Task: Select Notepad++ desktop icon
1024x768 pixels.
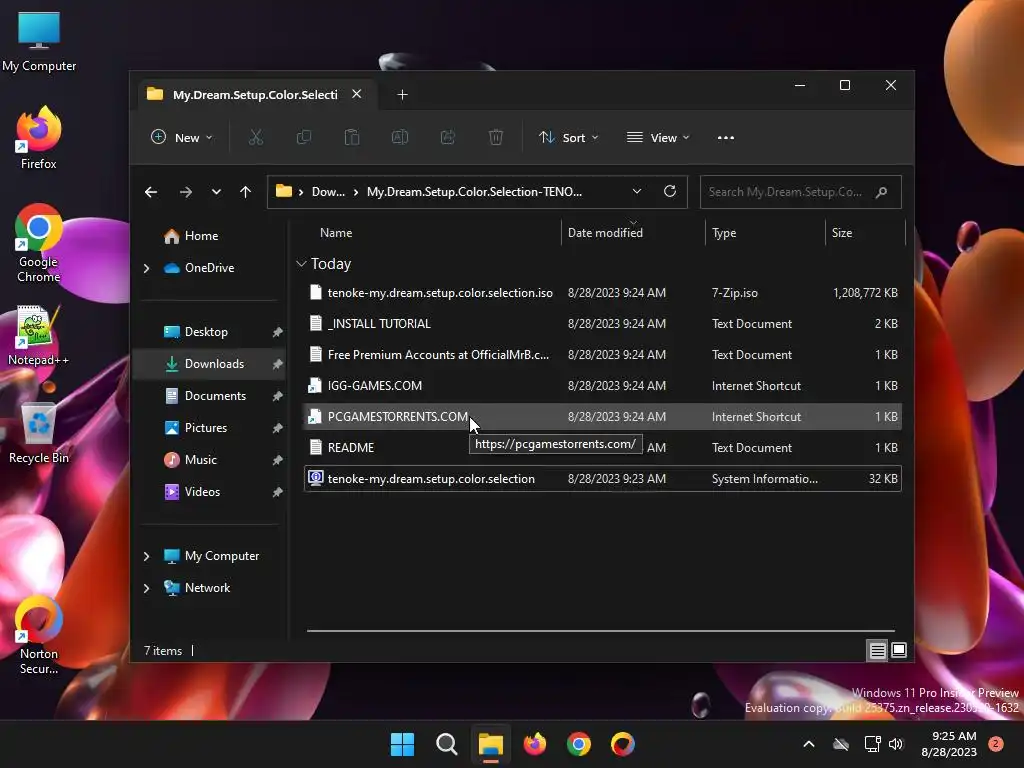Action: 39,335
